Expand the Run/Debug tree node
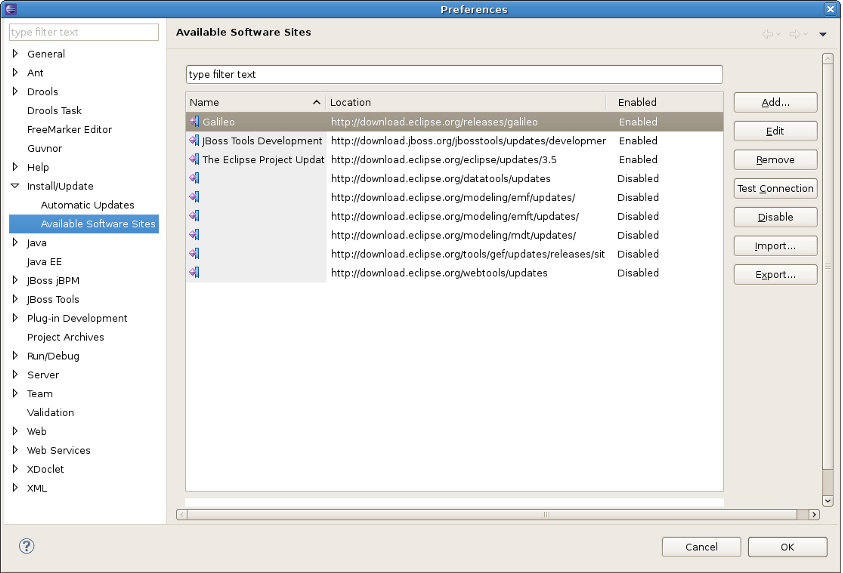Image resolution: width=843 pixels, height=573 pixels. pyautogui.click(x=15, y=355)
